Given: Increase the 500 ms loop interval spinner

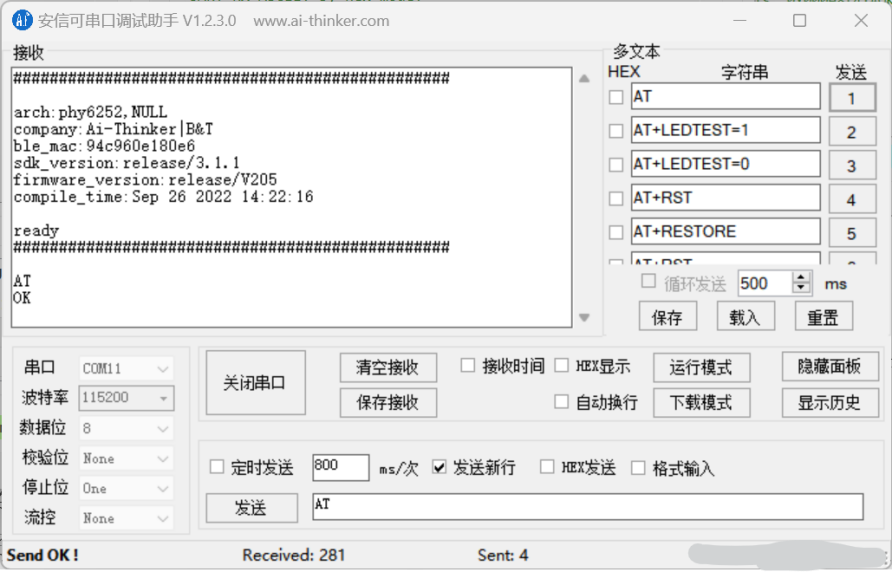Looking at the screenshot, I should tap(801, 277).
